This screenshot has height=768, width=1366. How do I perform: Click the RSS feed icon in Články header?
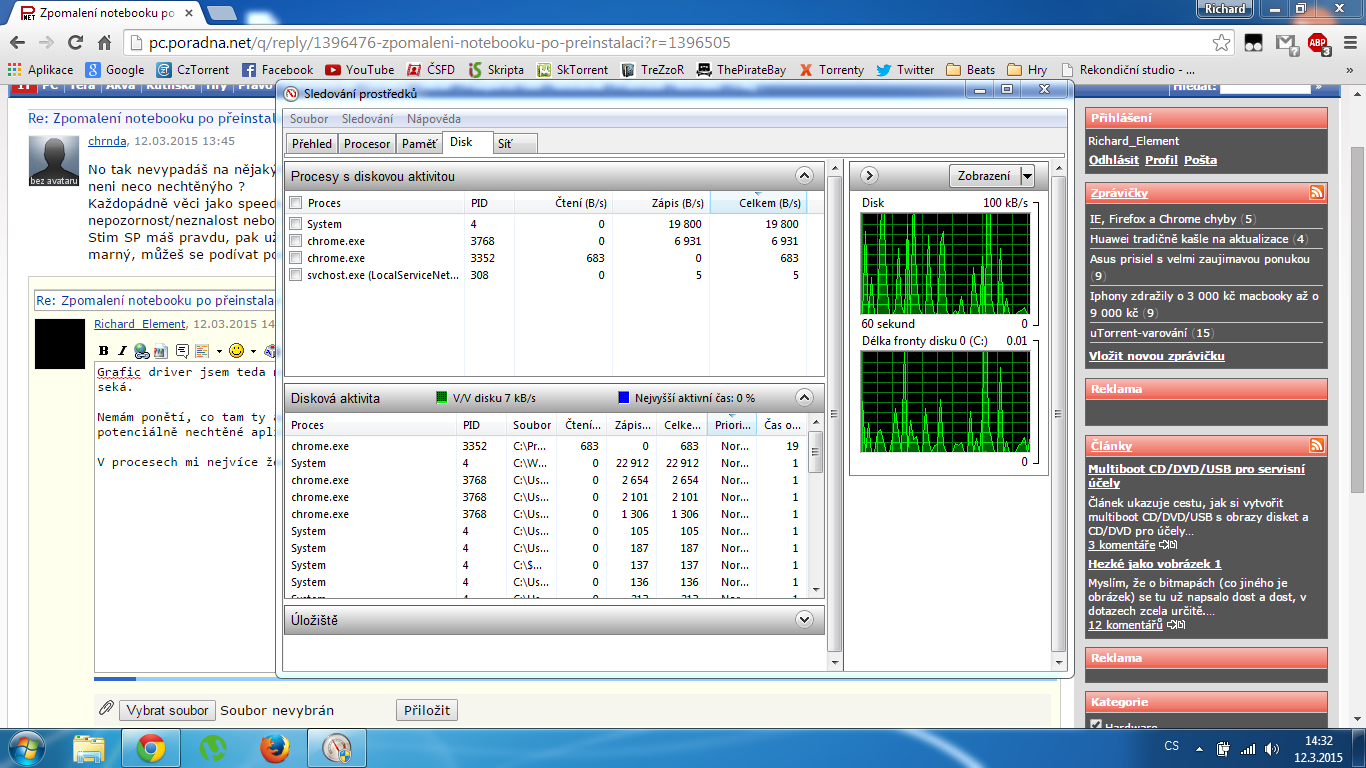pyautogui.click(x=1317, y=446)
